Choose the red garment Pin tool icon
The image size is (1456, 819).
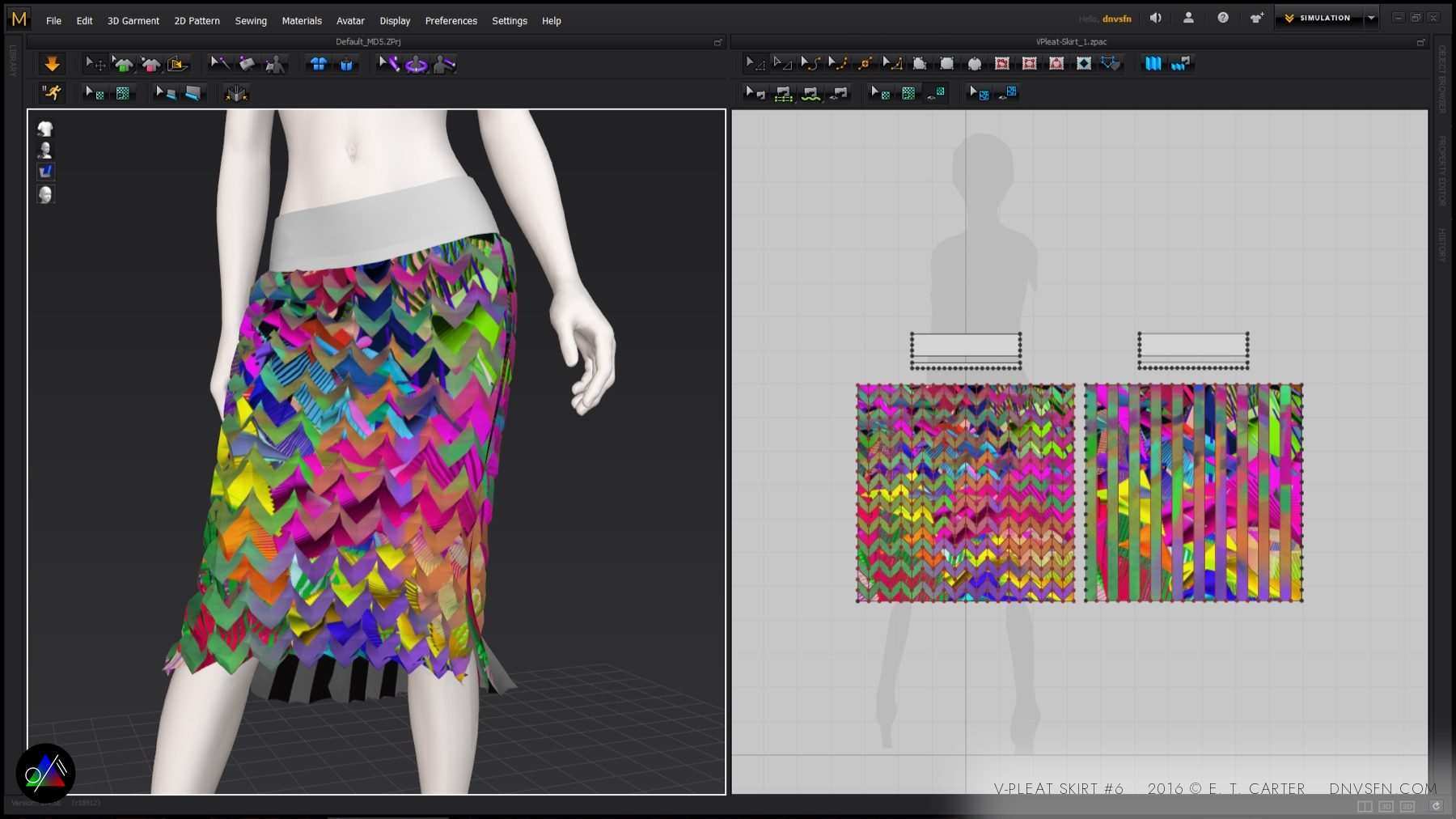point(150,64)
